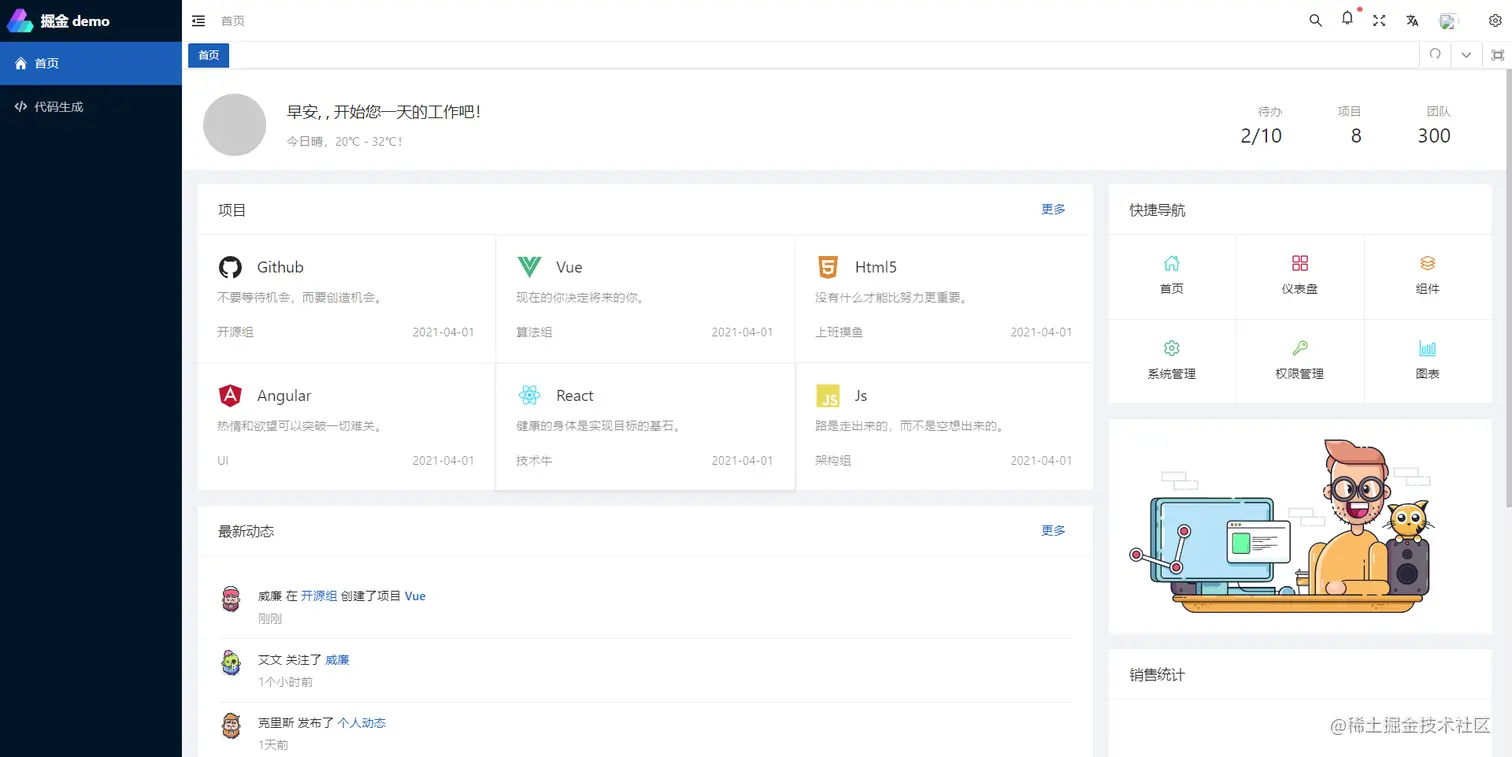The image size is (1512, 757).
Task: Click the 上班摸鱼 group label
Action: pos(839,332)
